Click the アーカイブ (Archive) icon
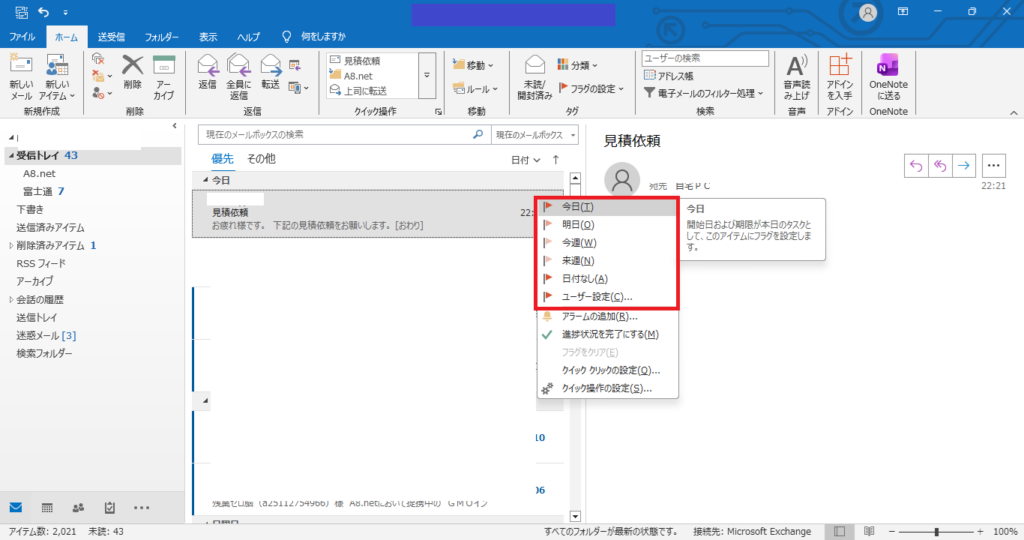This screenshot has height=540, width=1024. point(164,68)
